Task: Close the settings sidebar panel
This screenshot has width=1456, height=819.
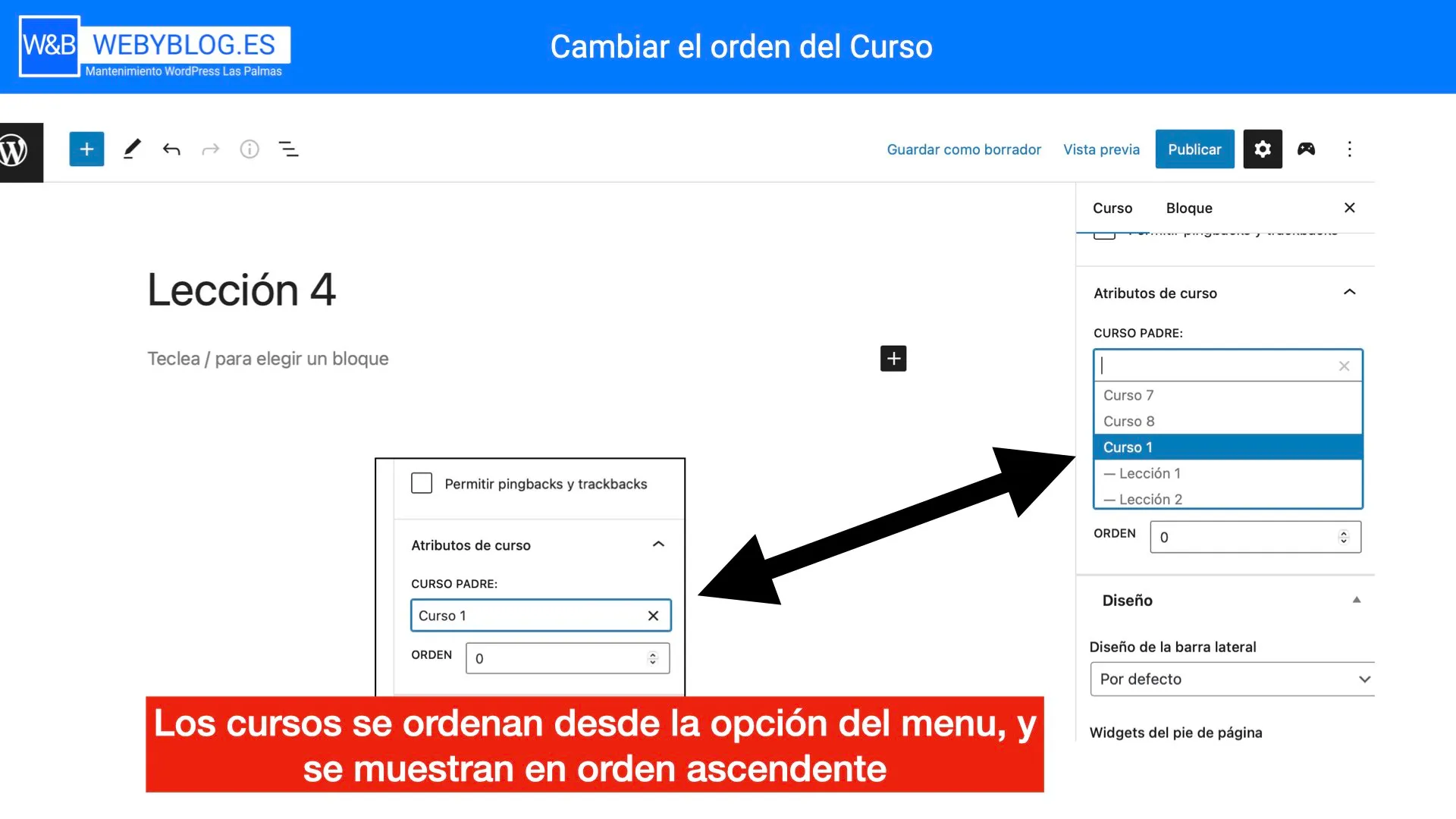Action: [x=1349, y=208]
